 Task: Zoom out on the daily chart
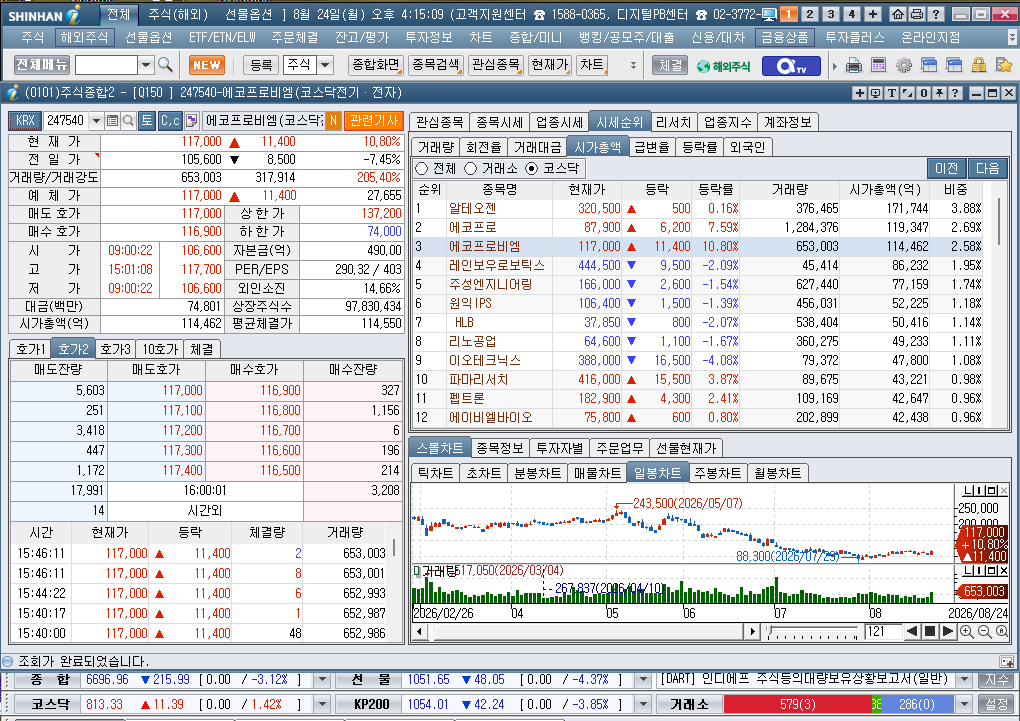tap(984, 631)
